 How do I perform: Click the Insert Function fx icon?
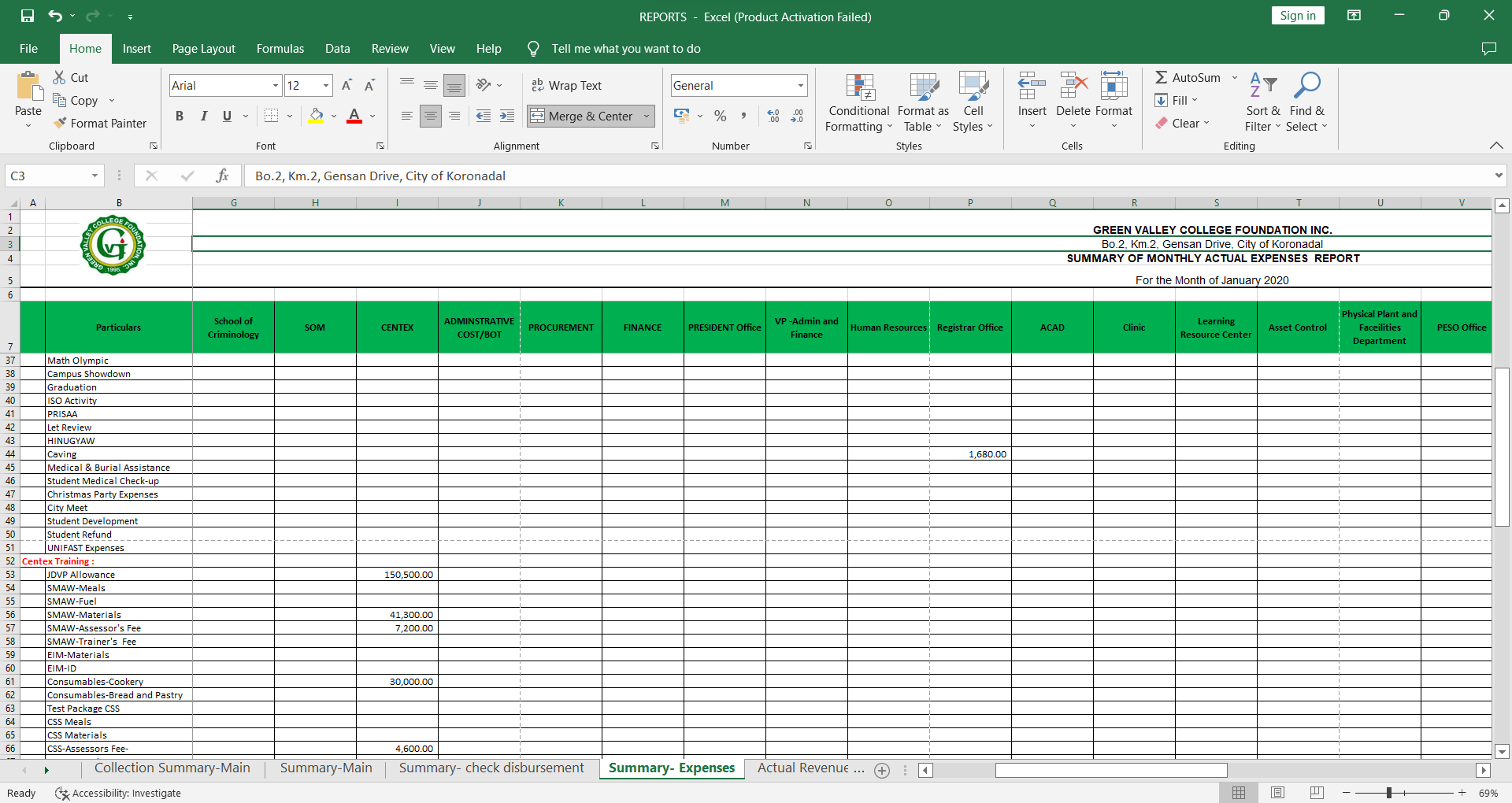[222, 176]
